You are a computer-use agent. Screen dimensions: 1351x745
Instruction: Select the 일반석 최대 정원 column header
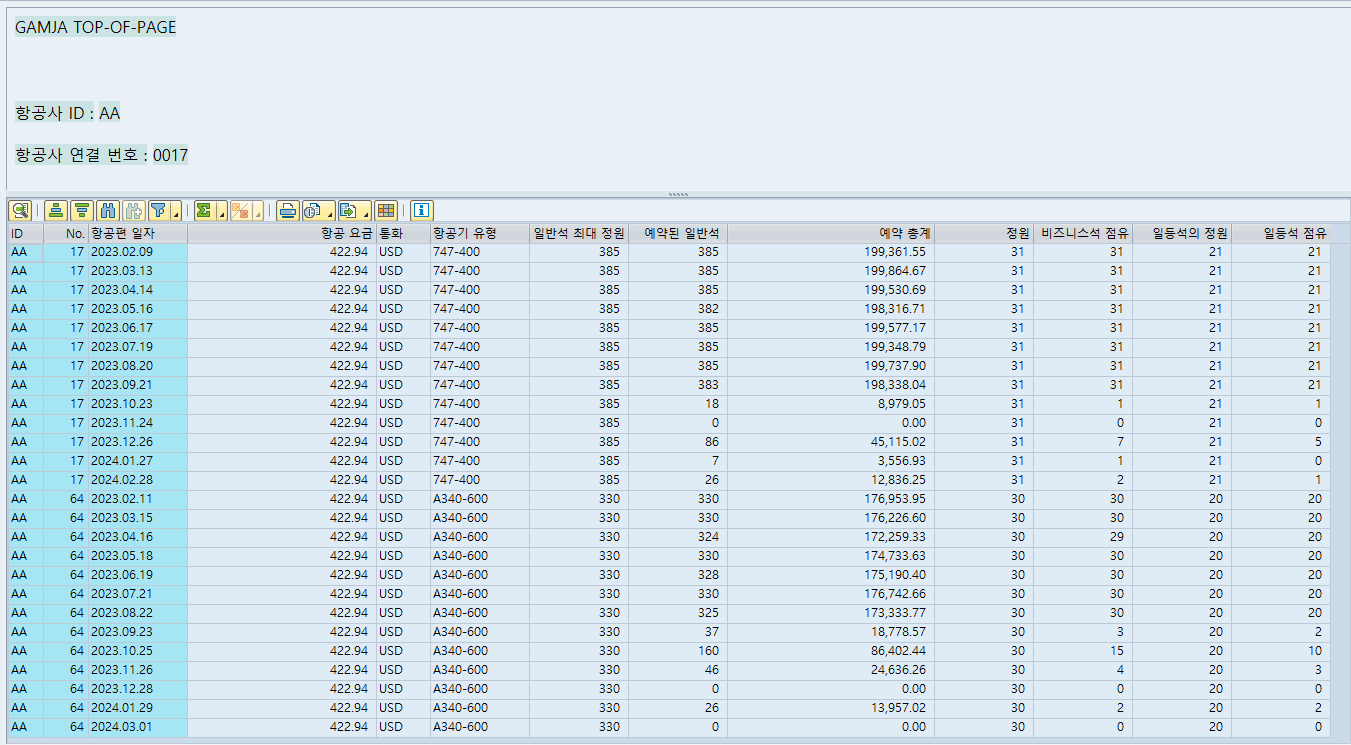(x=579, y=233)
